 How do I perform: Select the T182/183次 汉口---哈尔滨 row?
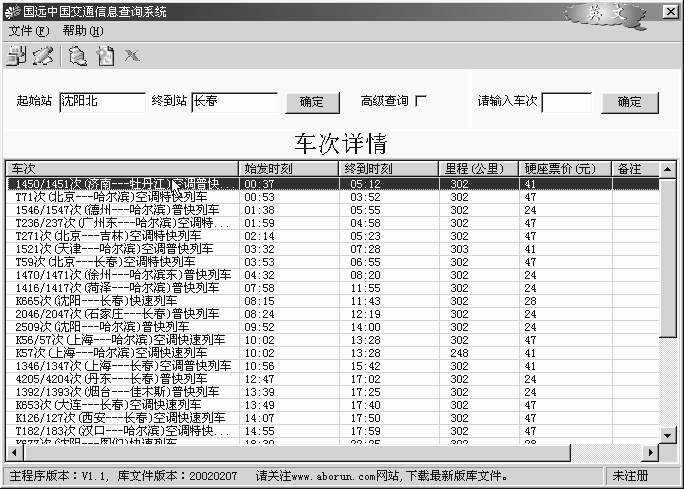332,431
